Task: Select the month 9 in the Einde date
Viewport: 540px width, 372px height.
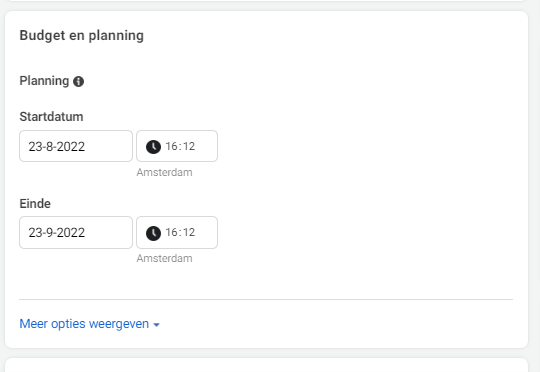Action: 50,233
